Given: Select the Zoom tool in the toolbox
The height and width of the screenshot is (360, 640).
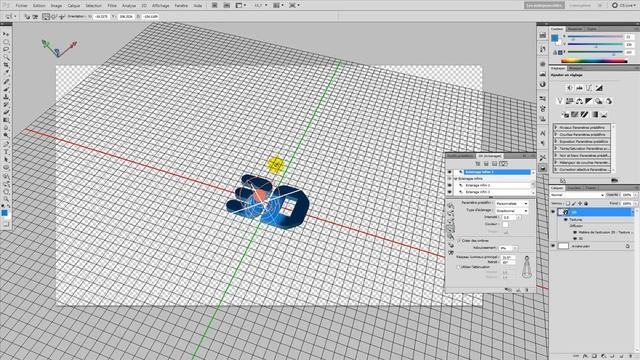Looking at the screenshot, I should coord(6,199).
